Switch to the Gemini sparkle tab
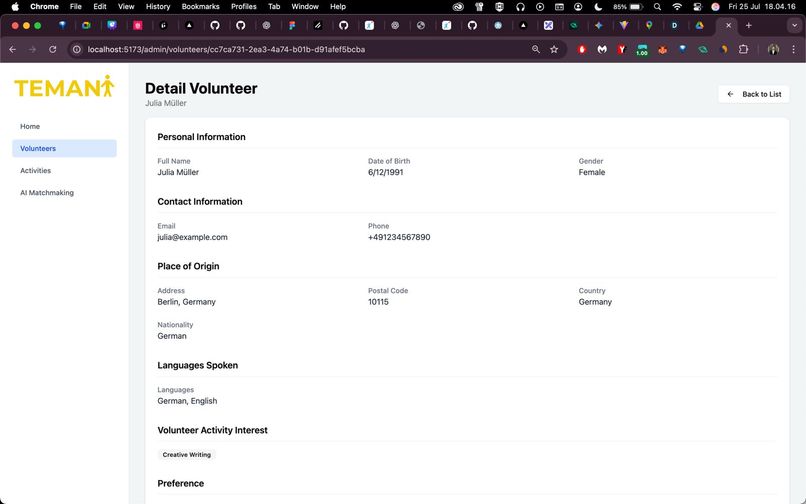 tap(599, 25)
